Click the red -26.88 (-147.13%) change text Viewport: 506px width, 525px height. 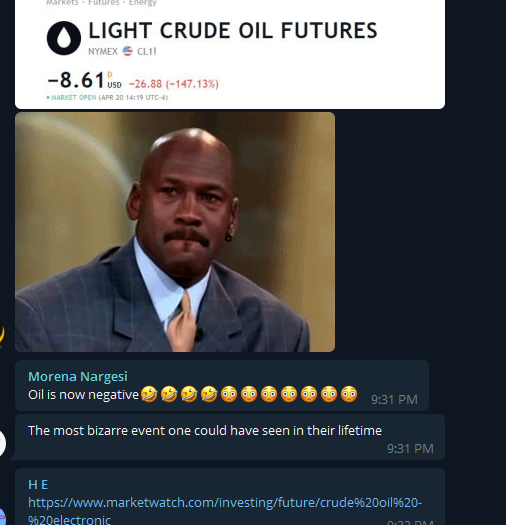tap(174, 84)
